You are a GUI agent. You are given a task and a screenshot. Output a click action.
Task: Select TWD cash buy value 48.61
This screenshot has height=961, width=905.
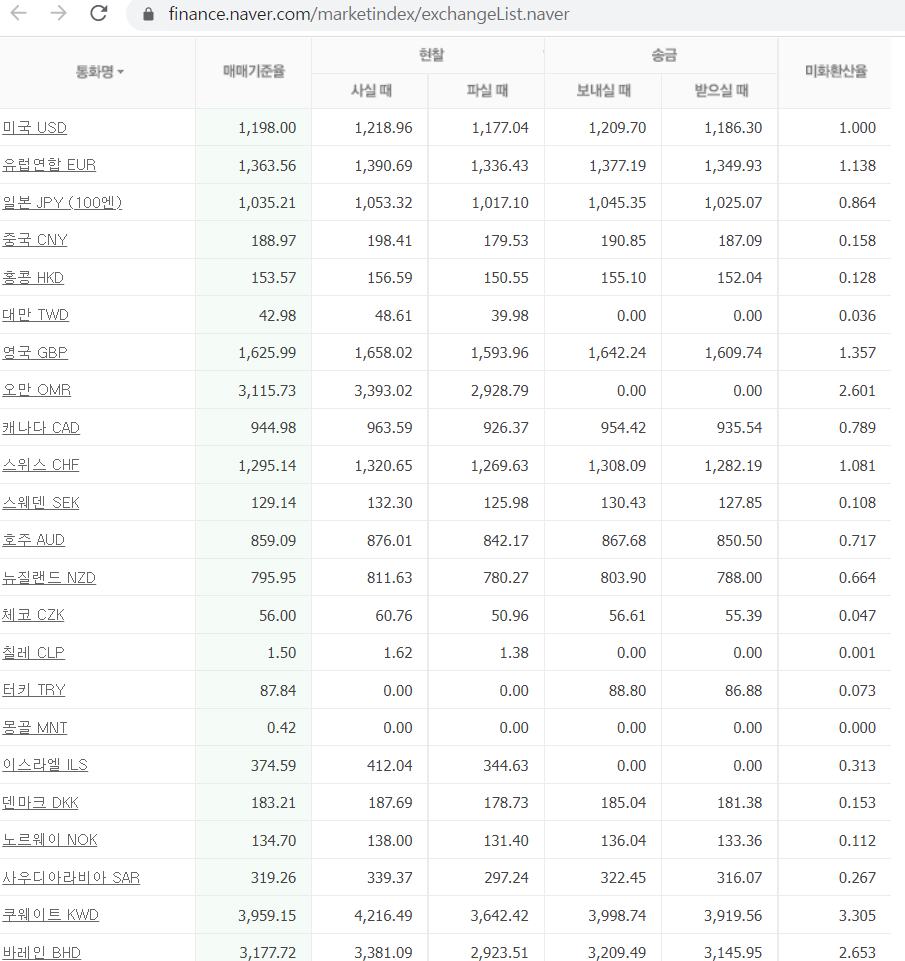pos(393,316)
